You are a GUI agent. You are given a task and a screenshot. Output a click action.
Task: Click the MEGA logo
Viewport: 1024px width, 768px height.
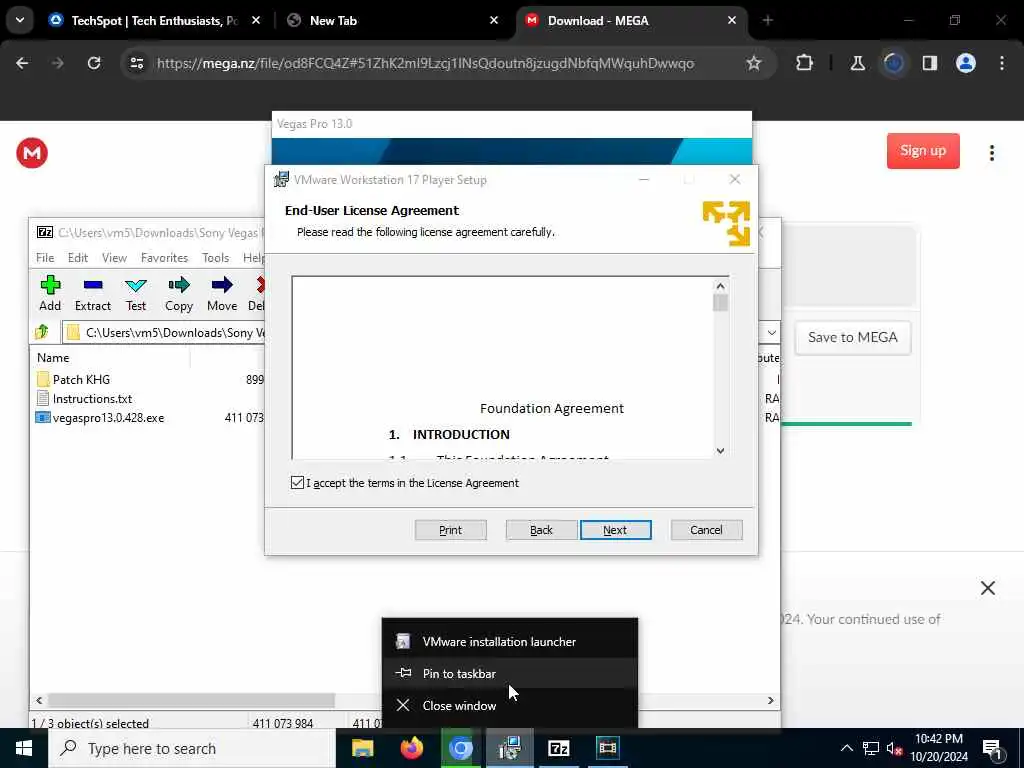(x=32, y=153)
